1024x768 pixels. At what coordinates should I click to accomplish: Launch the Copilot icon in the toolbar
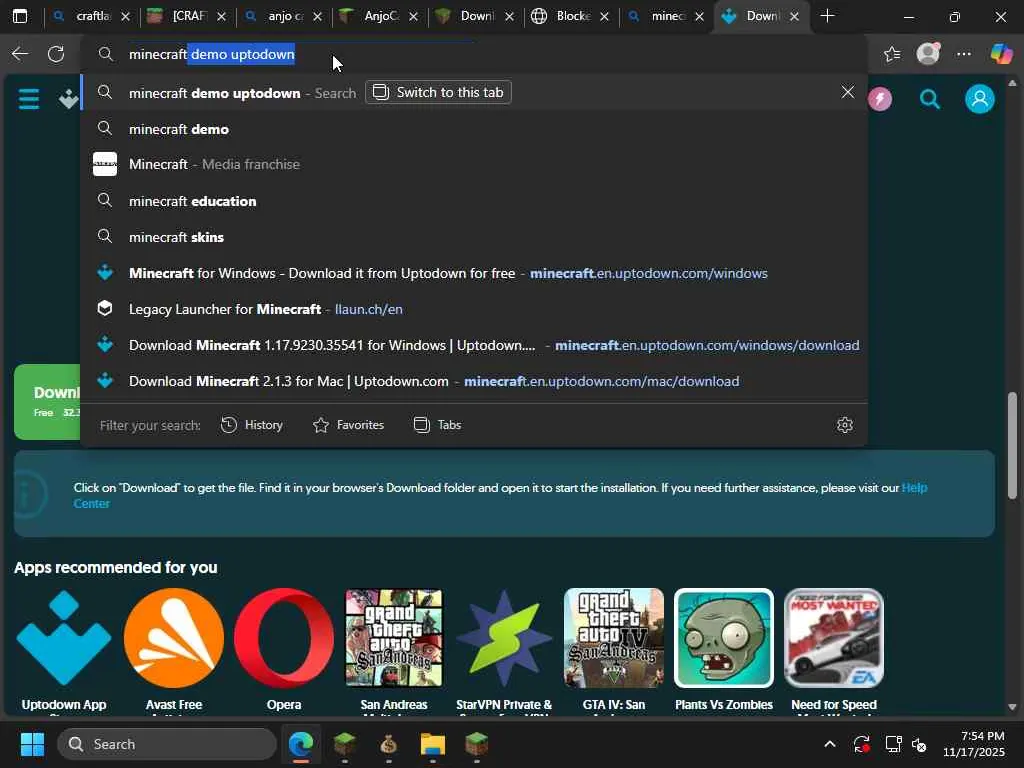tap(1001, 54)
